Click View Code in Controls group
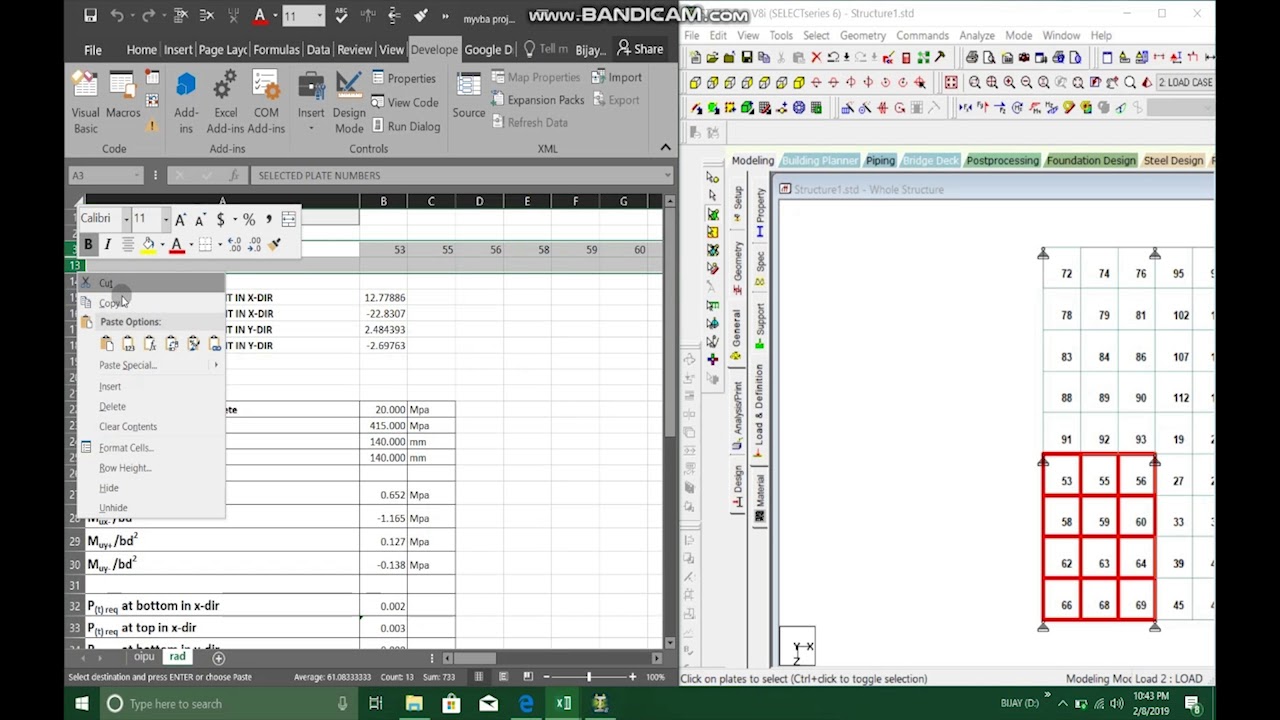This screenshot has width=1280, height=720. coord(405,102)
